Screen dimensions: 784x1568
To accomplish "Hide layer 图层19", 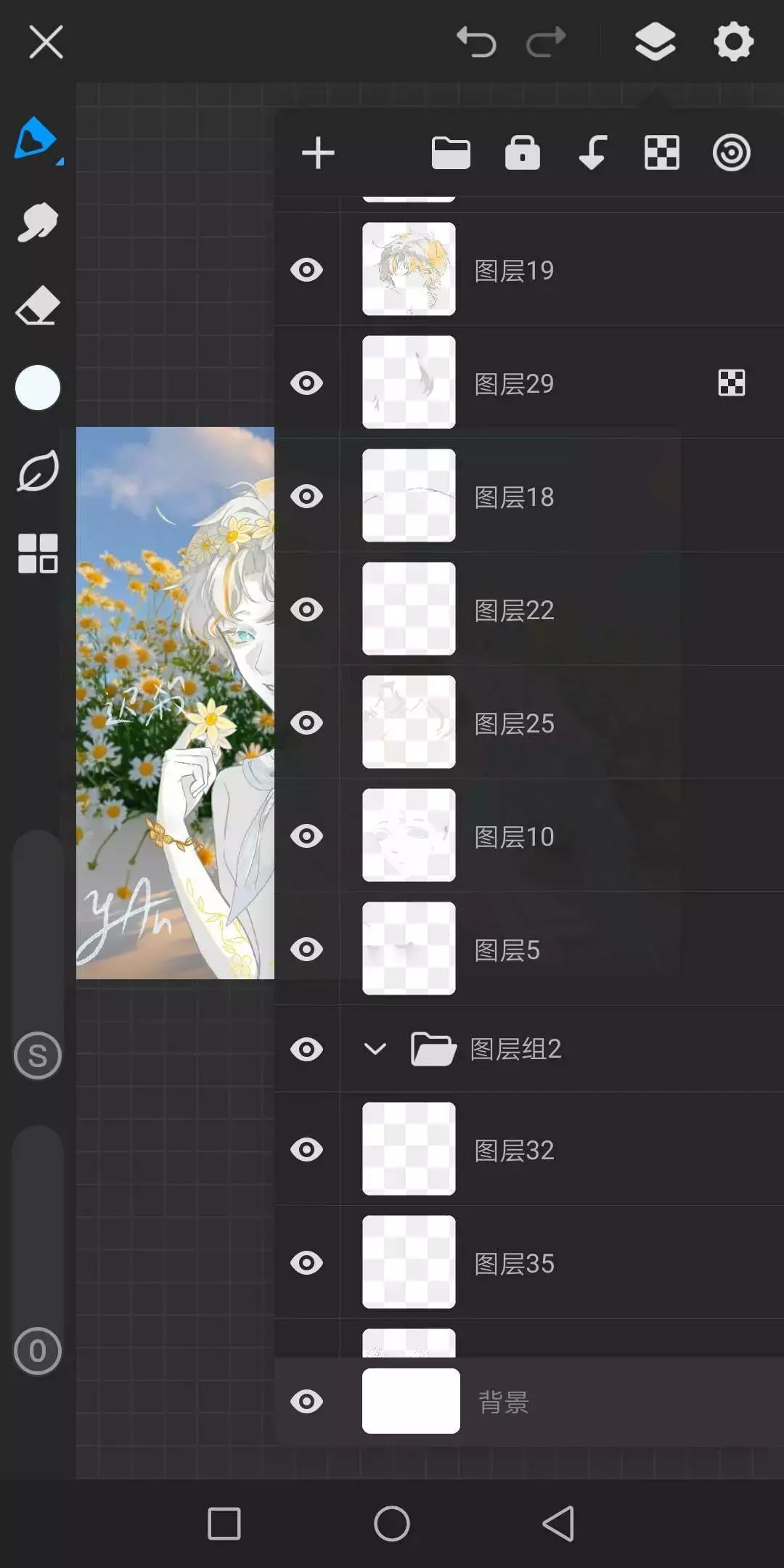I will pyautogui.click(x=306, y=270).
